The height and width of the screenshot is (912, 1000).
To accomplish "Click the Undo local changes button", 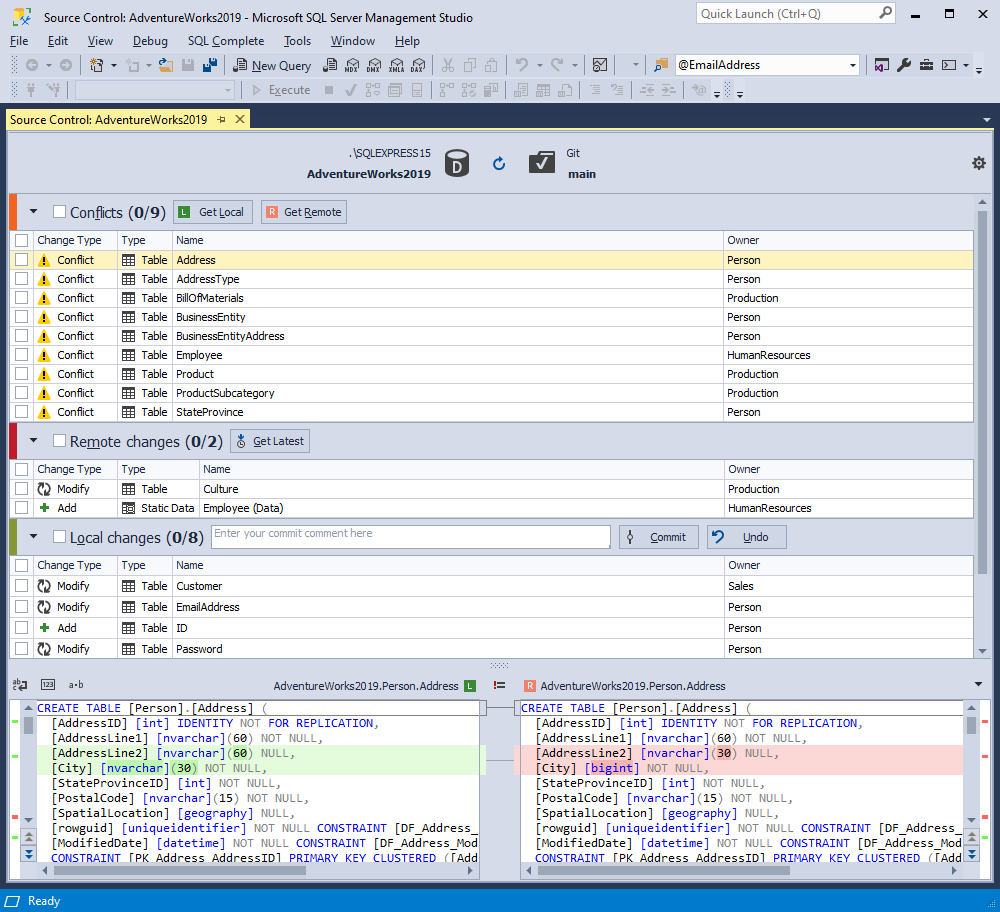I will pyautogui.click(x=746, y=537).
